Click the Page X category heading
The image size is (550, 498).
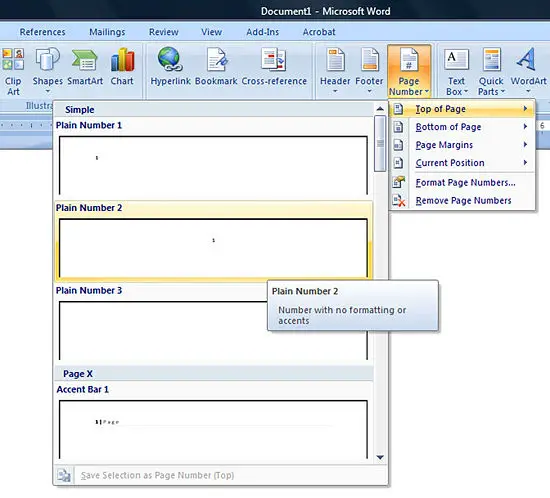tap(78, 374)
